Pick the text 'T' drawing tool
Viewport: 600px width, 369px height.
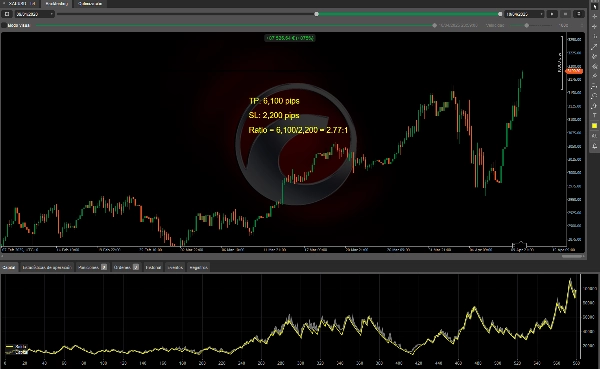[x=594, y=115]
